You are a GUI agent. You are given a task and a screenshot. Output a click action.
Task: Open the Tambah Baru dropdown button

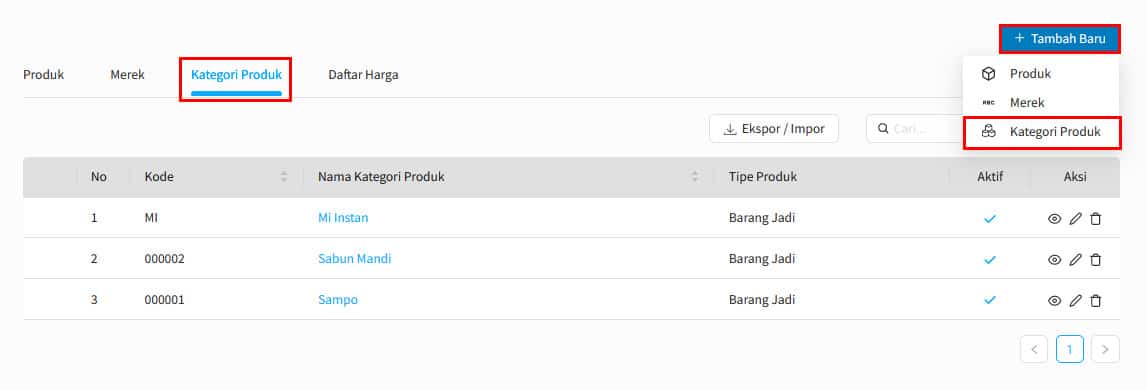click(1059, 39)
